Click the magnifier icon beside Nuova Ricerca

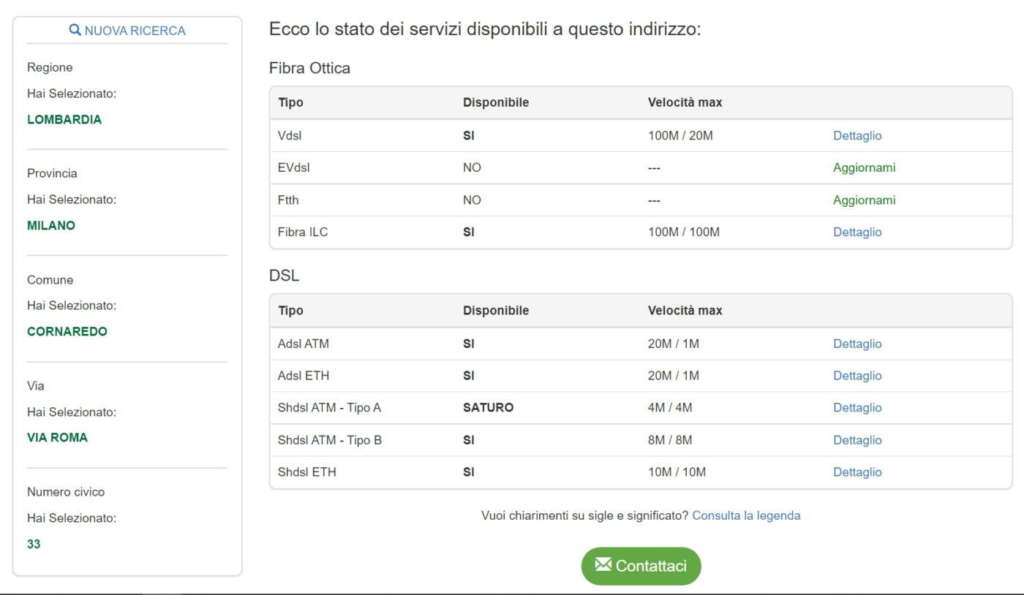pos(75,31)
